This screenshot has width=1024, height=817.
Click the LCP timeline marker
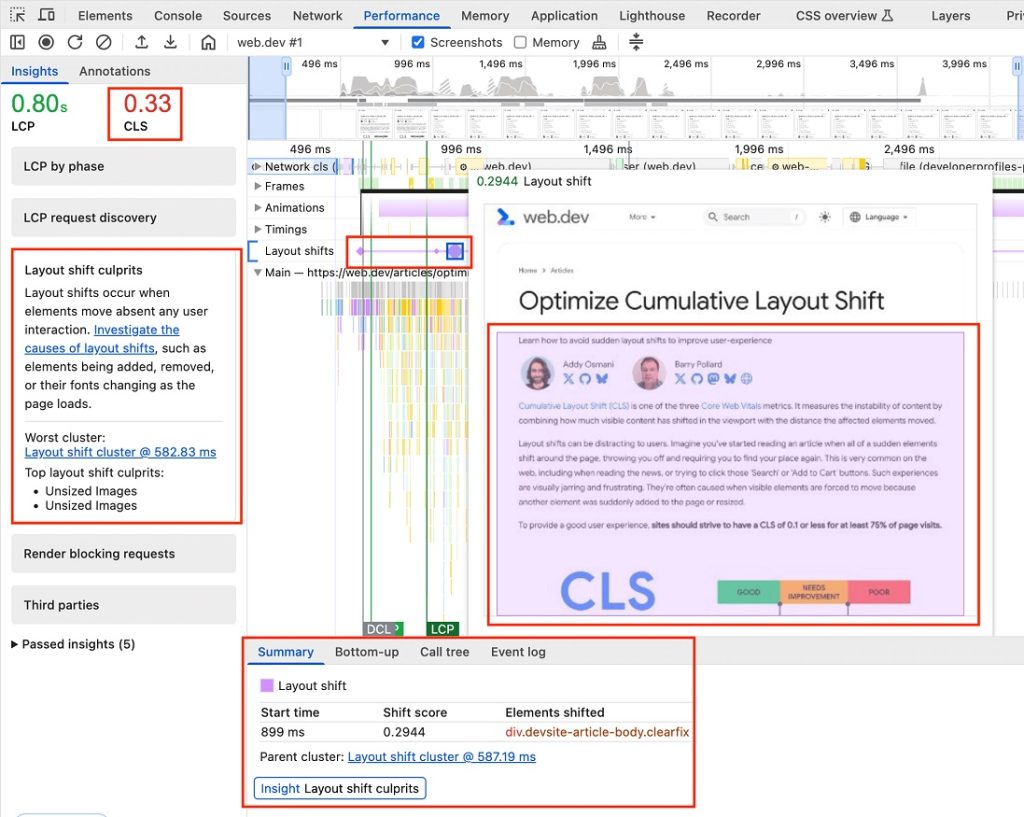[442, 629]
